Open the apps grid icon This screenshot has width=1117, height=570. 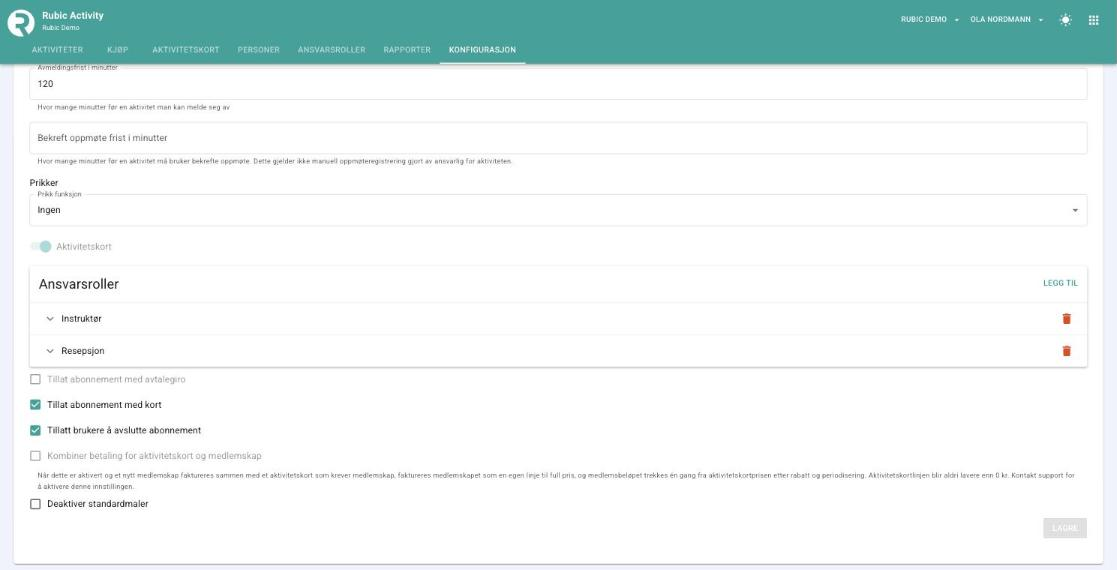(x=1093, y=20)
